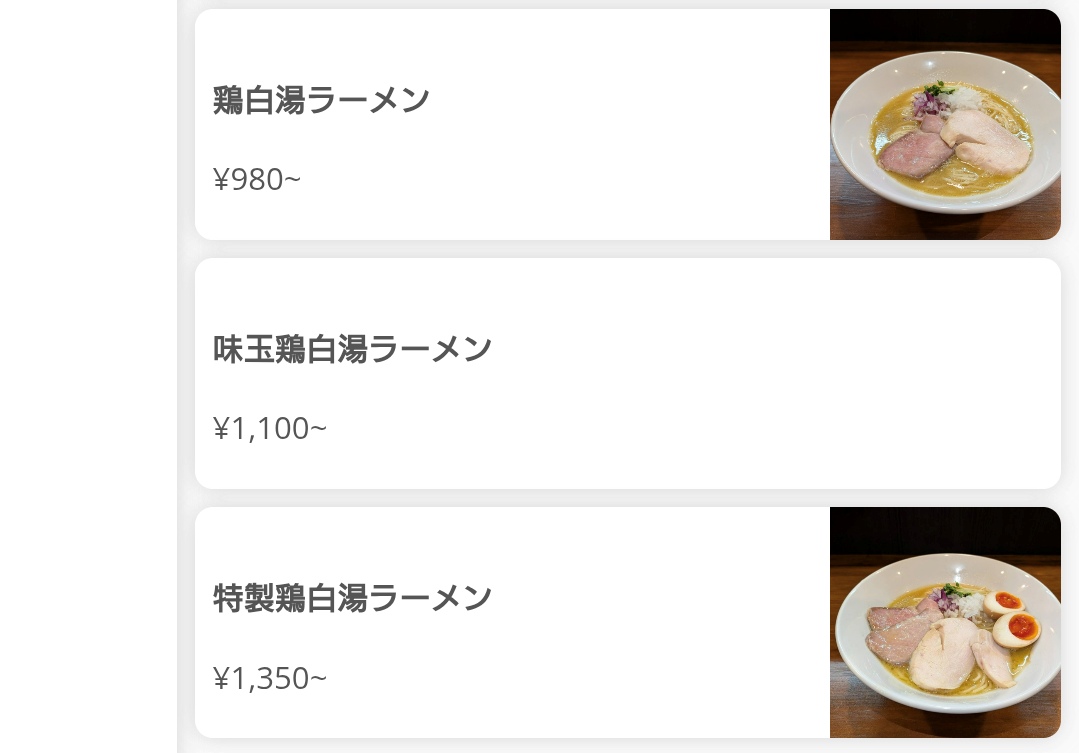
Task: Click the soft-boiled egg halves in the photo
Action: pos(1015,618)
